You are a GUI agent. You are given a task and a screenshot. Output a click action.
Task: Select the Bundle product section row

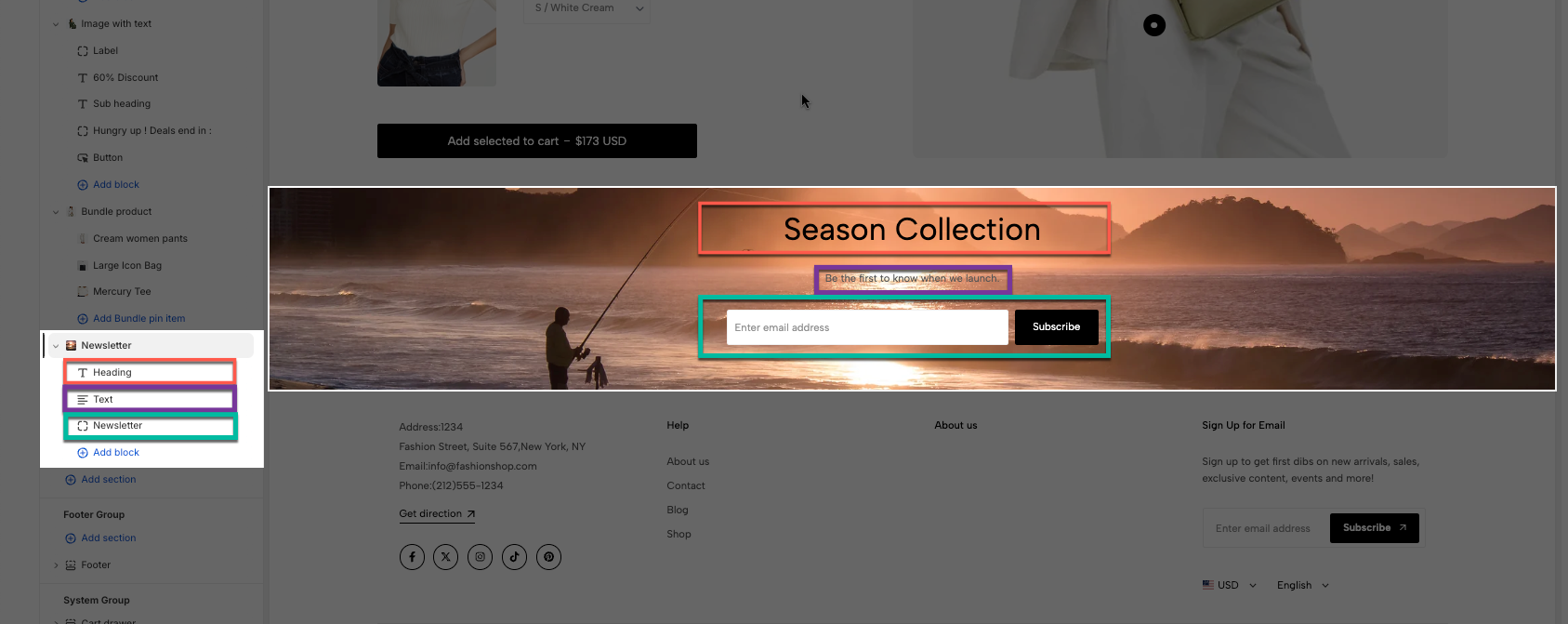[116, 212]
